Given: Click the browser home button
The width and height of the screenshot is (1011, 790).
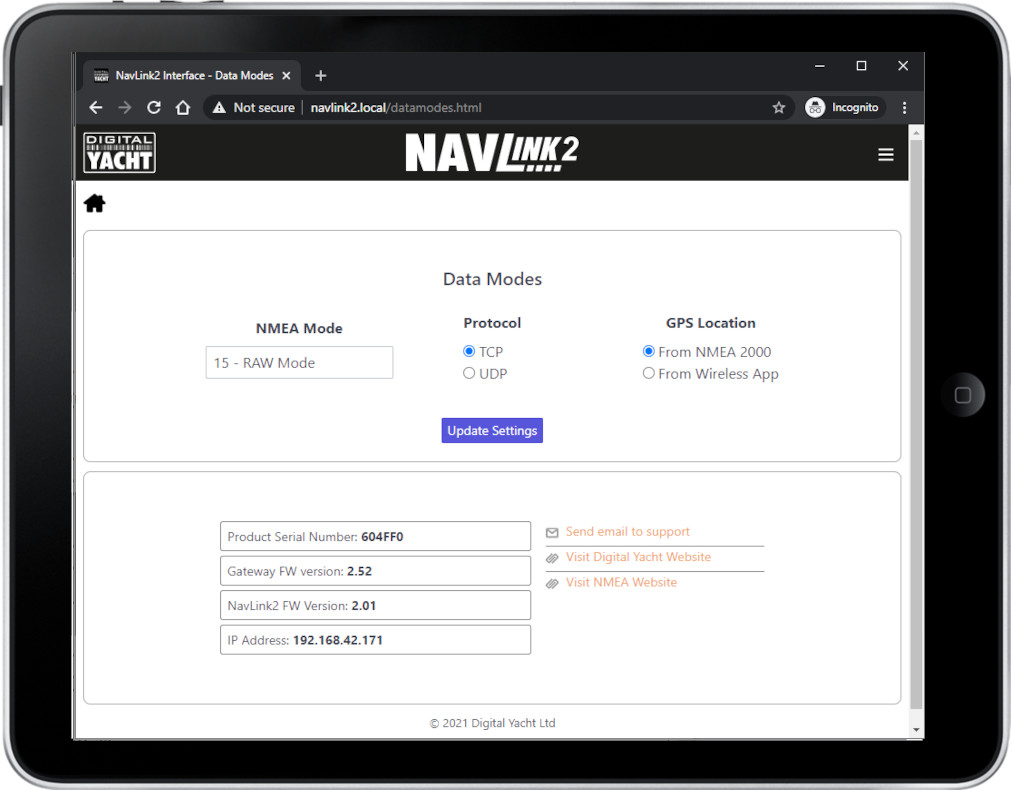Looking at the screenshot, I should [183, 108].
